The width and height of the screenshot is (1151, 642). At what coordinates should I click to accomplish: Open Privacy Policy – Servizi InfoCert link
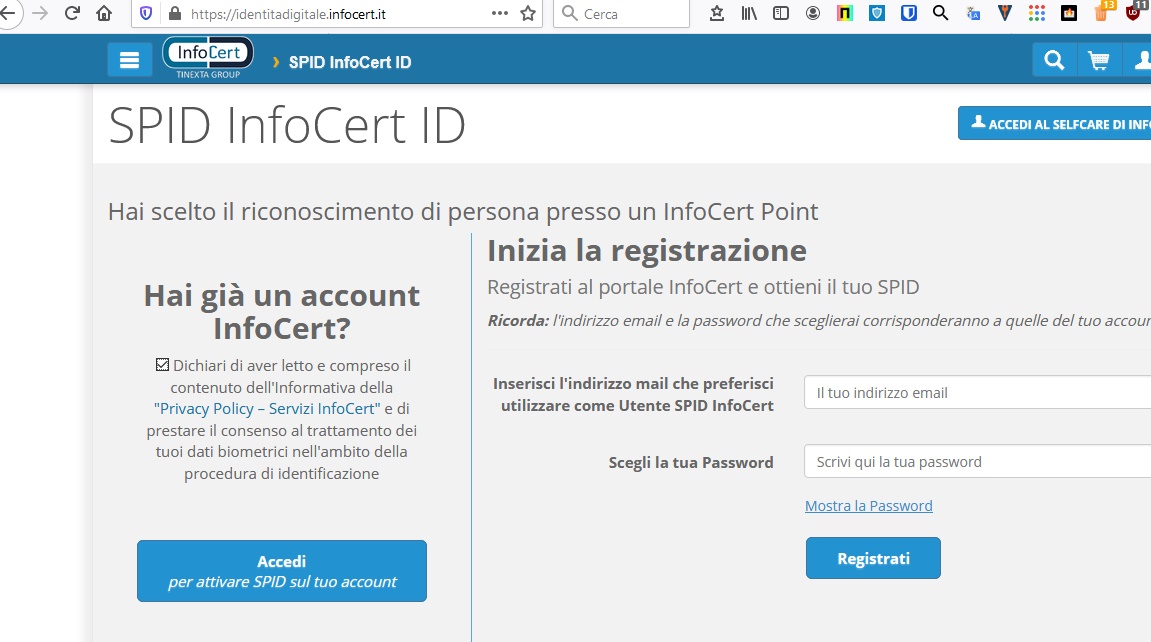[x=267, y=409]
